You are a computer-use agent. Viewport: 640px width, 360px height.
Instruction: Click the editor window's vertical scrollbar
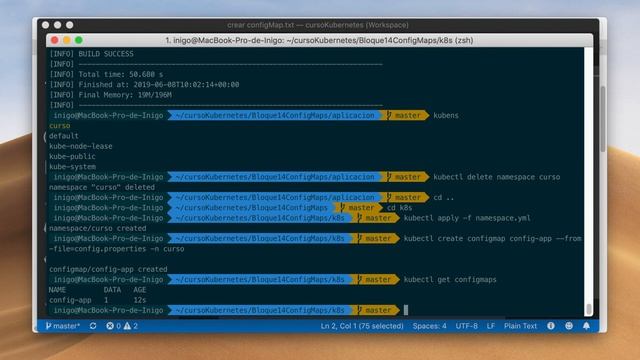click(x=603, y=118)
